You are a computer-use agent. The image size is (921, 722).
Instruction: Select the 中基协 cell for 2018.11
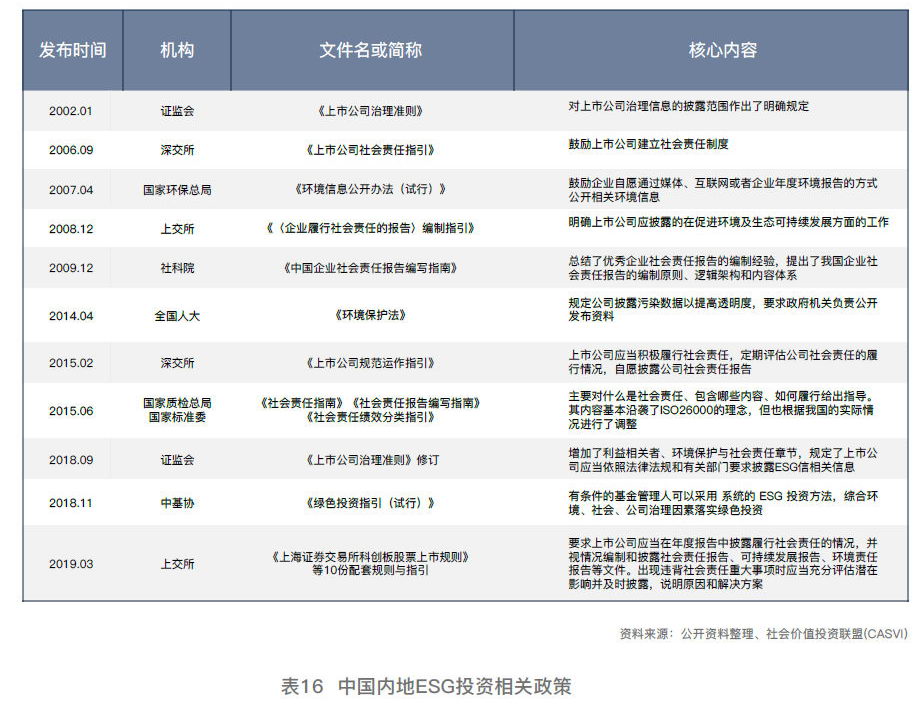click(x=174, y=503)
